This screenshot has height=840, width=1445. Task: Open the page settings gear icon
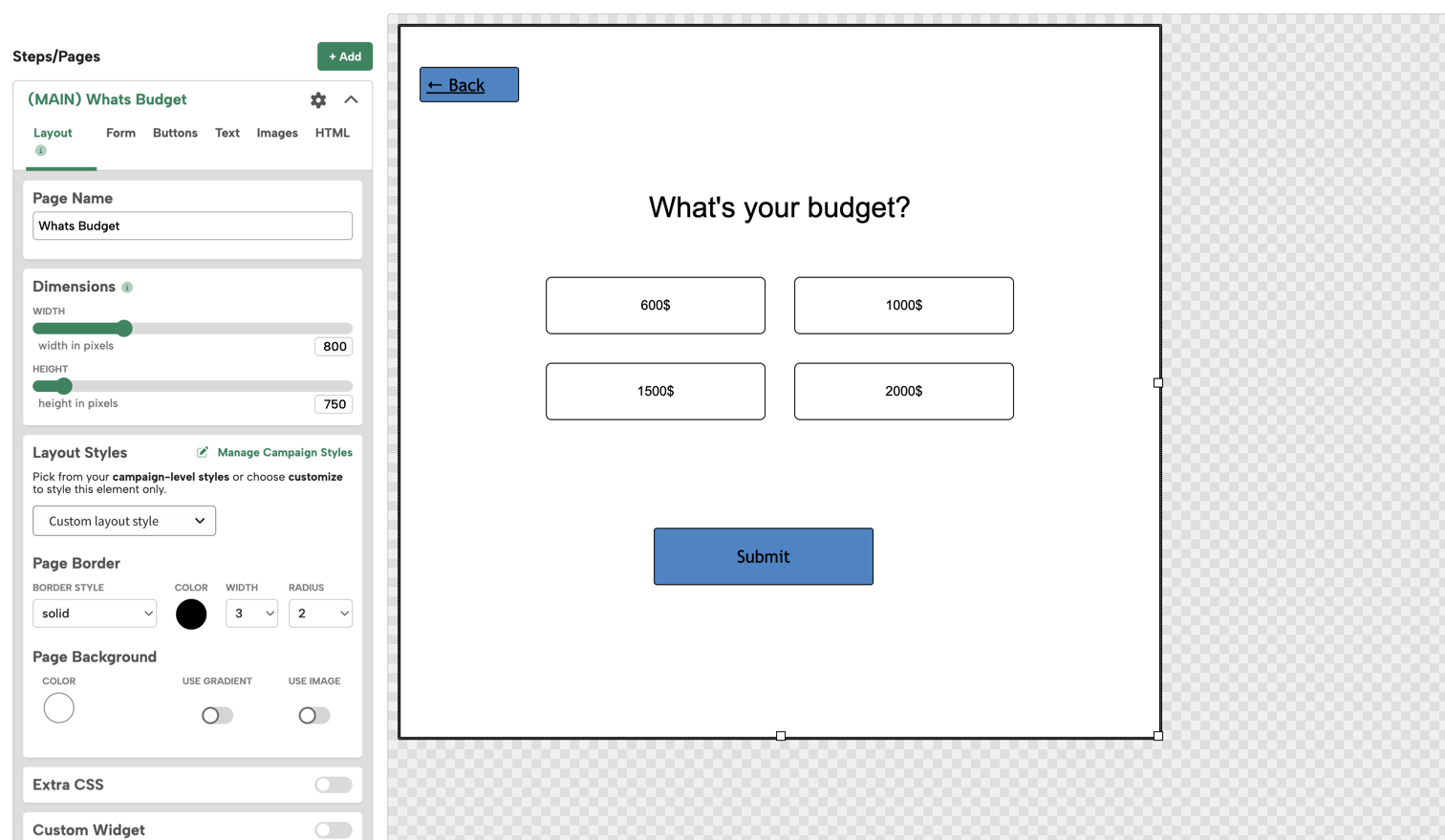point(318,100)
